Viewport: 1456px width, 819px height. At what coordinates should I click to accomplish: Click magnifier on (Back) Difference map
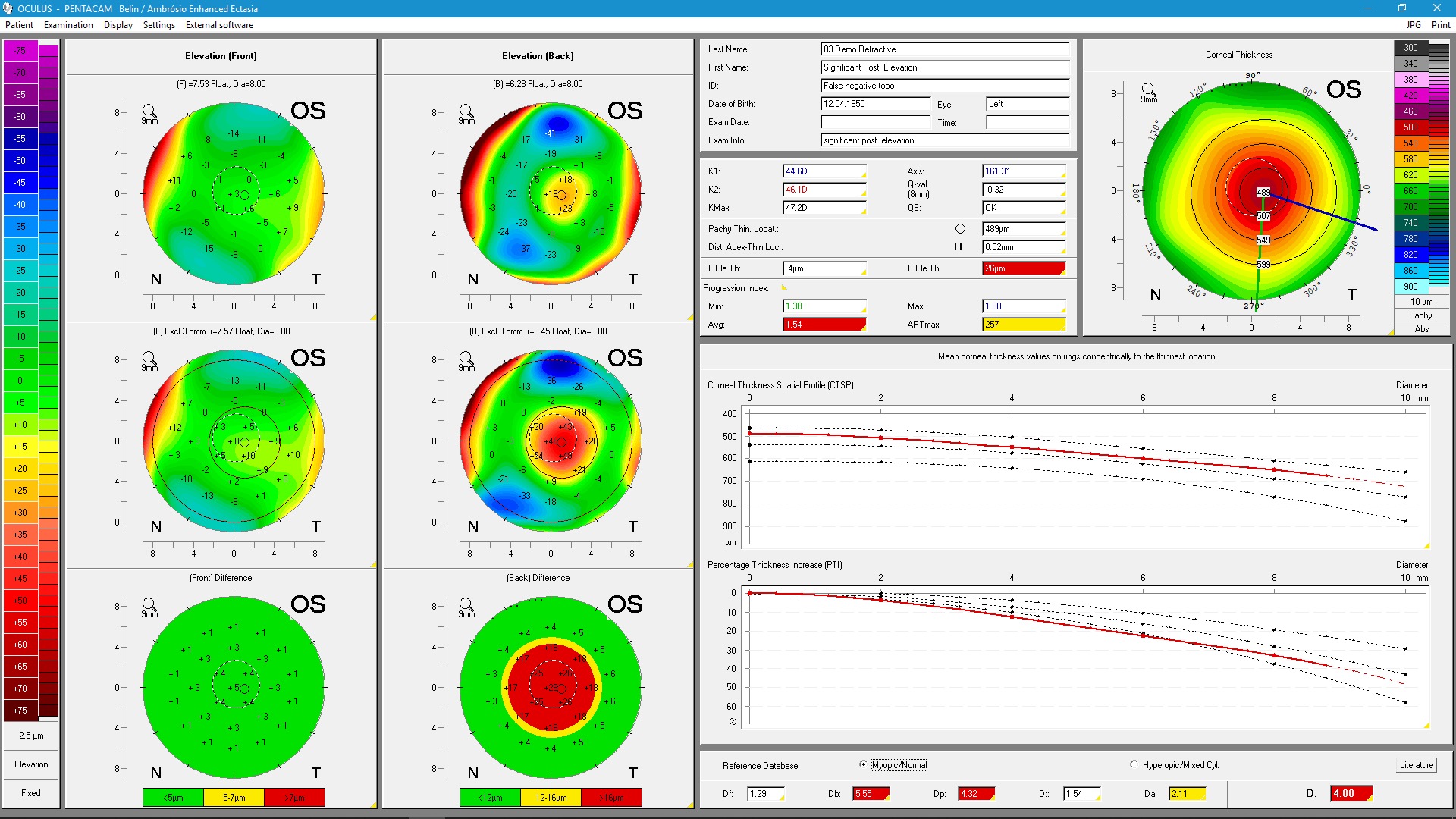pos(466,605)
